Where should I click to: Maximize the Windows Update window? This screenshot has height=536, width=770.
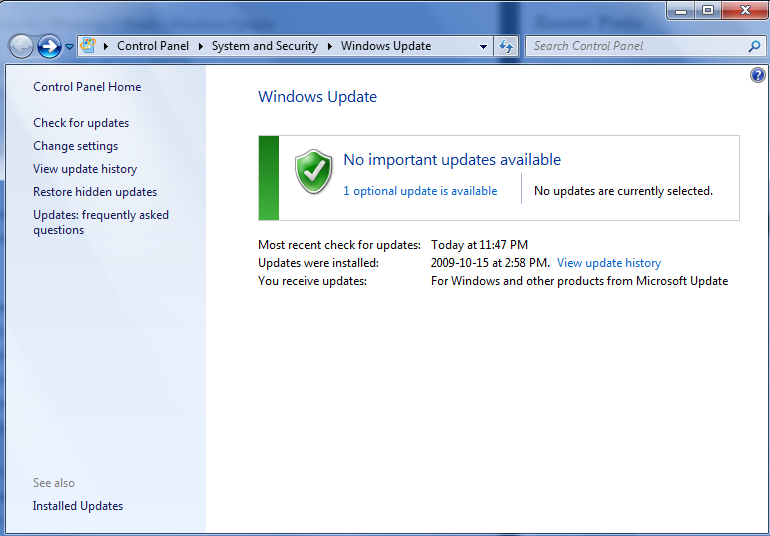tap(708, 11)
